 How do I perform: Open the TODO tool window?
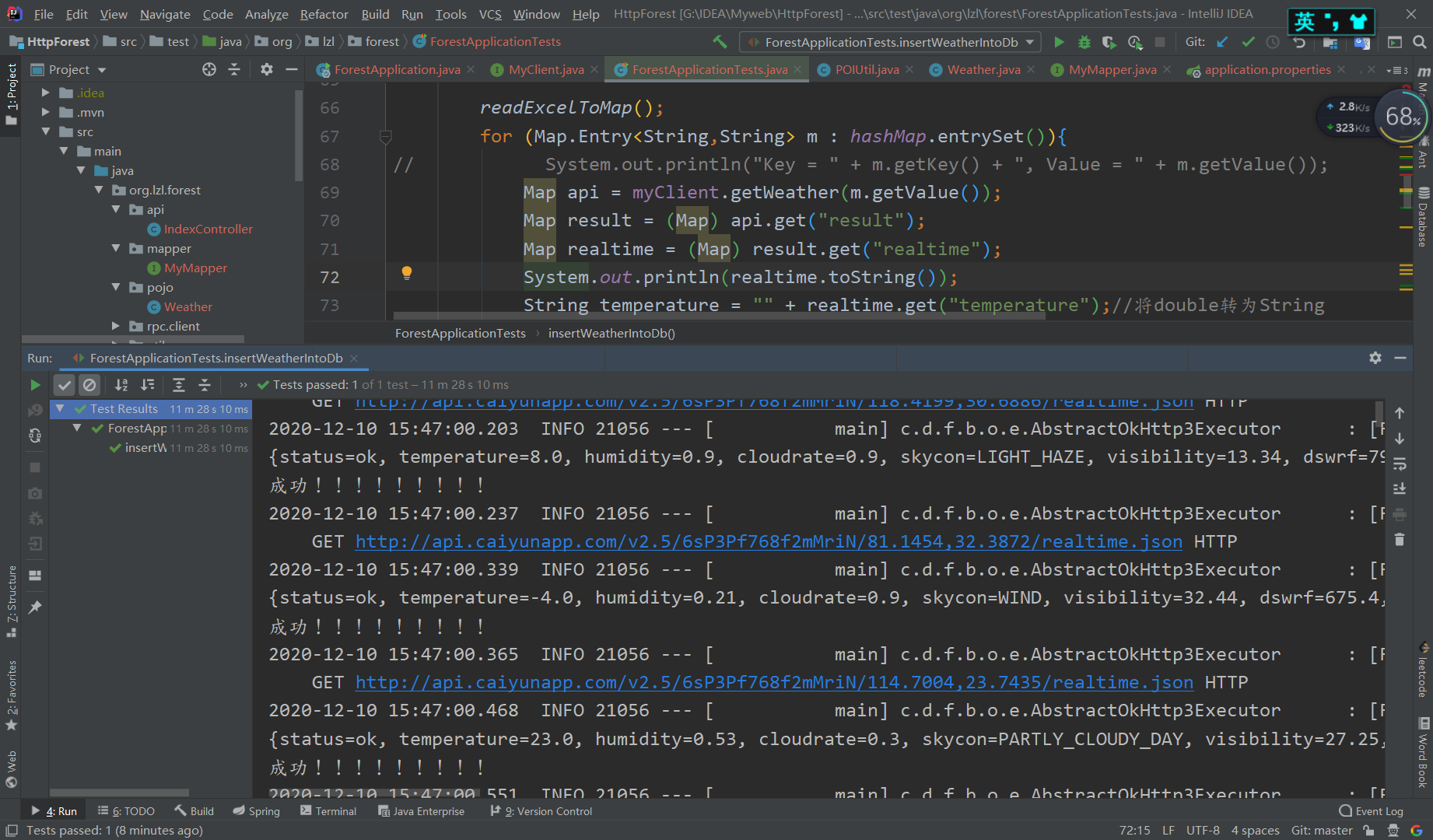pos(126,811)
